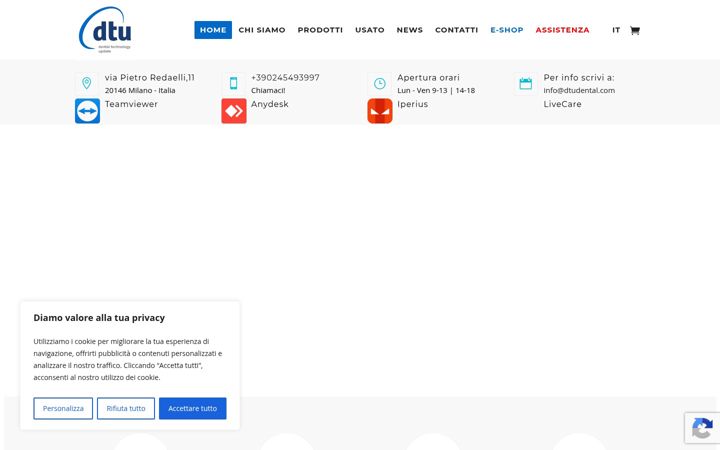Screen dimensions: 720x450
Task: Click Accettare tutto button
Action: coord(192,408)
